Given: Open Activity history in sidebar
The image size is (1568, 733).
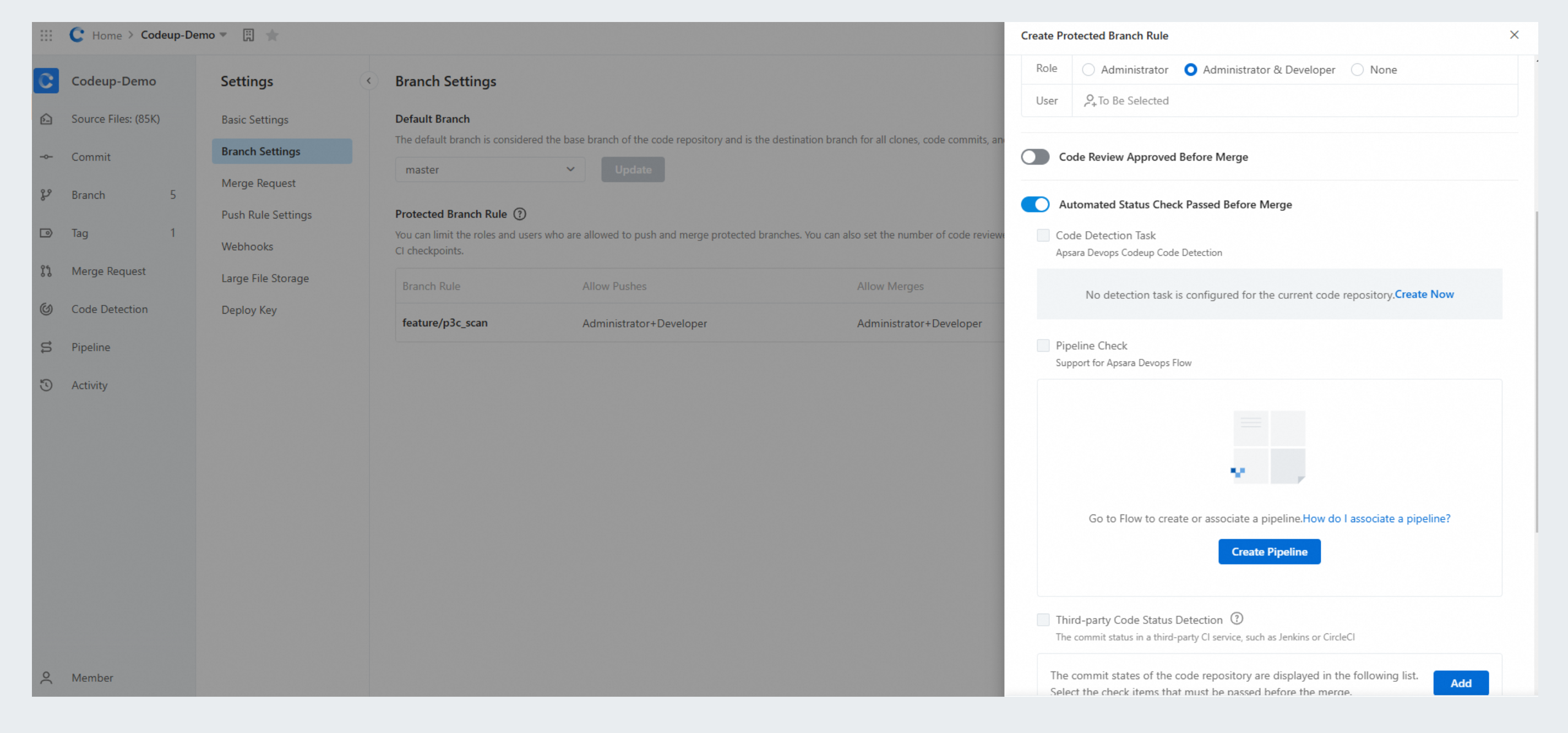Looking at the screenshot, I should pyautogui.click(x=90, y=385).
